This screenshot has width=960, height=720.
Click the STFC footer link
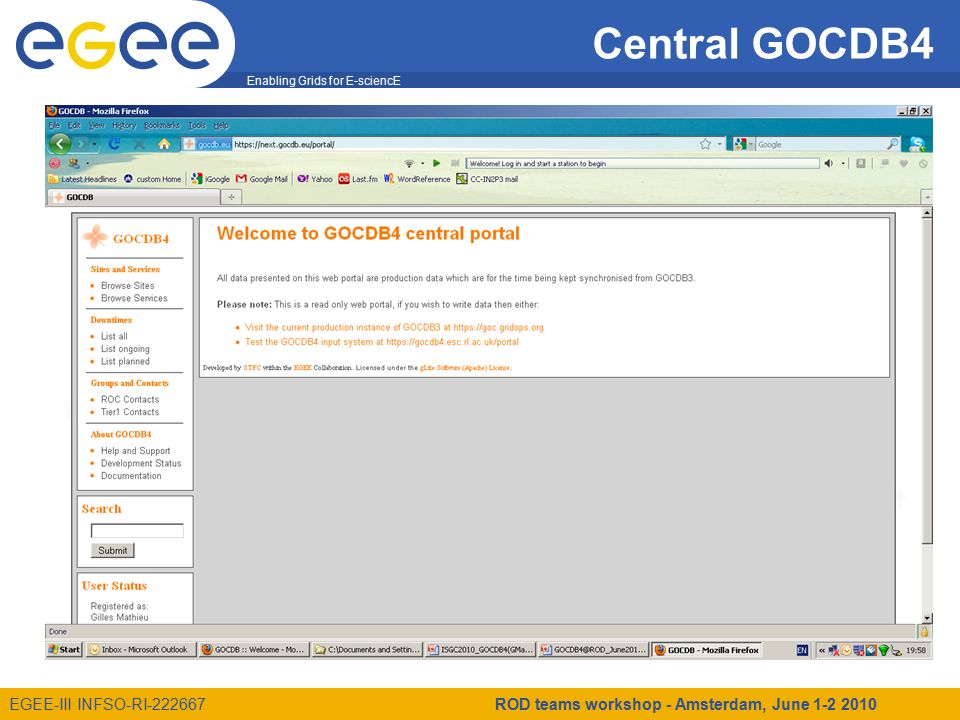(x=252, y=368)
